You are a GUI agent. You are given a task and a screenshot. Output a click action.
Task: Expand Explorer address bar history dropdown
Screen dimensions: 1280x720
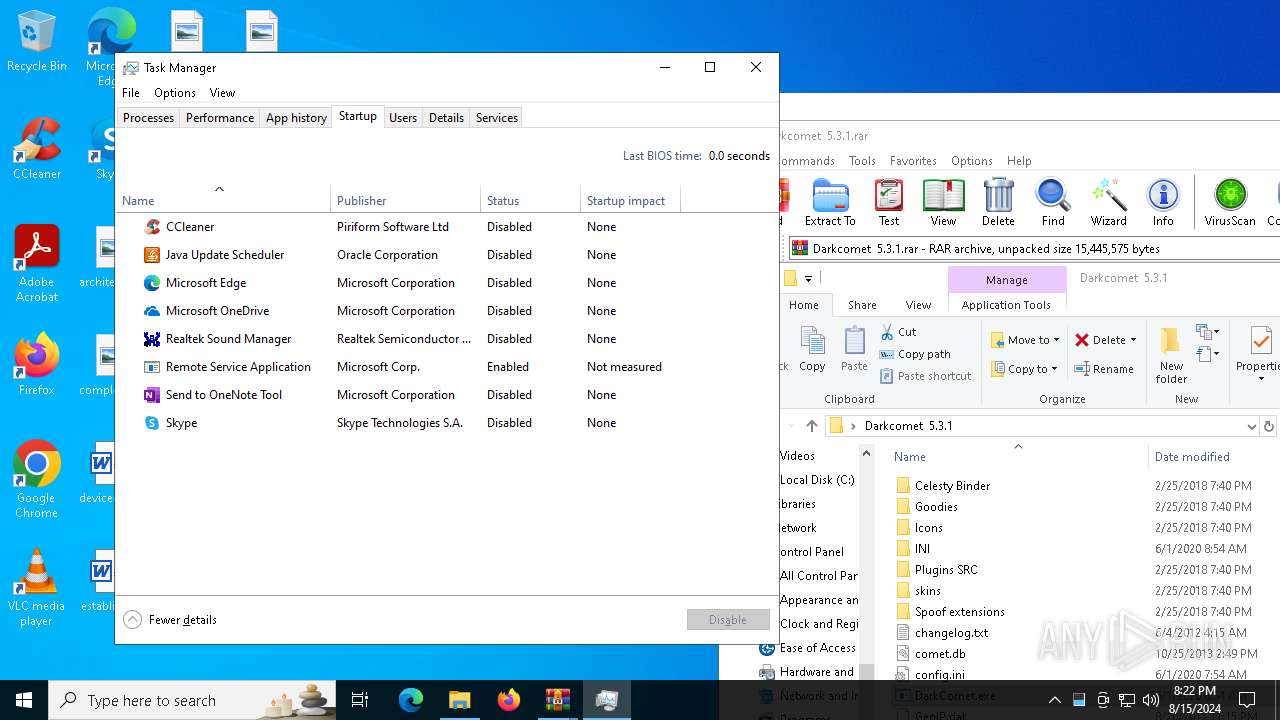(x=1251, y=426)
